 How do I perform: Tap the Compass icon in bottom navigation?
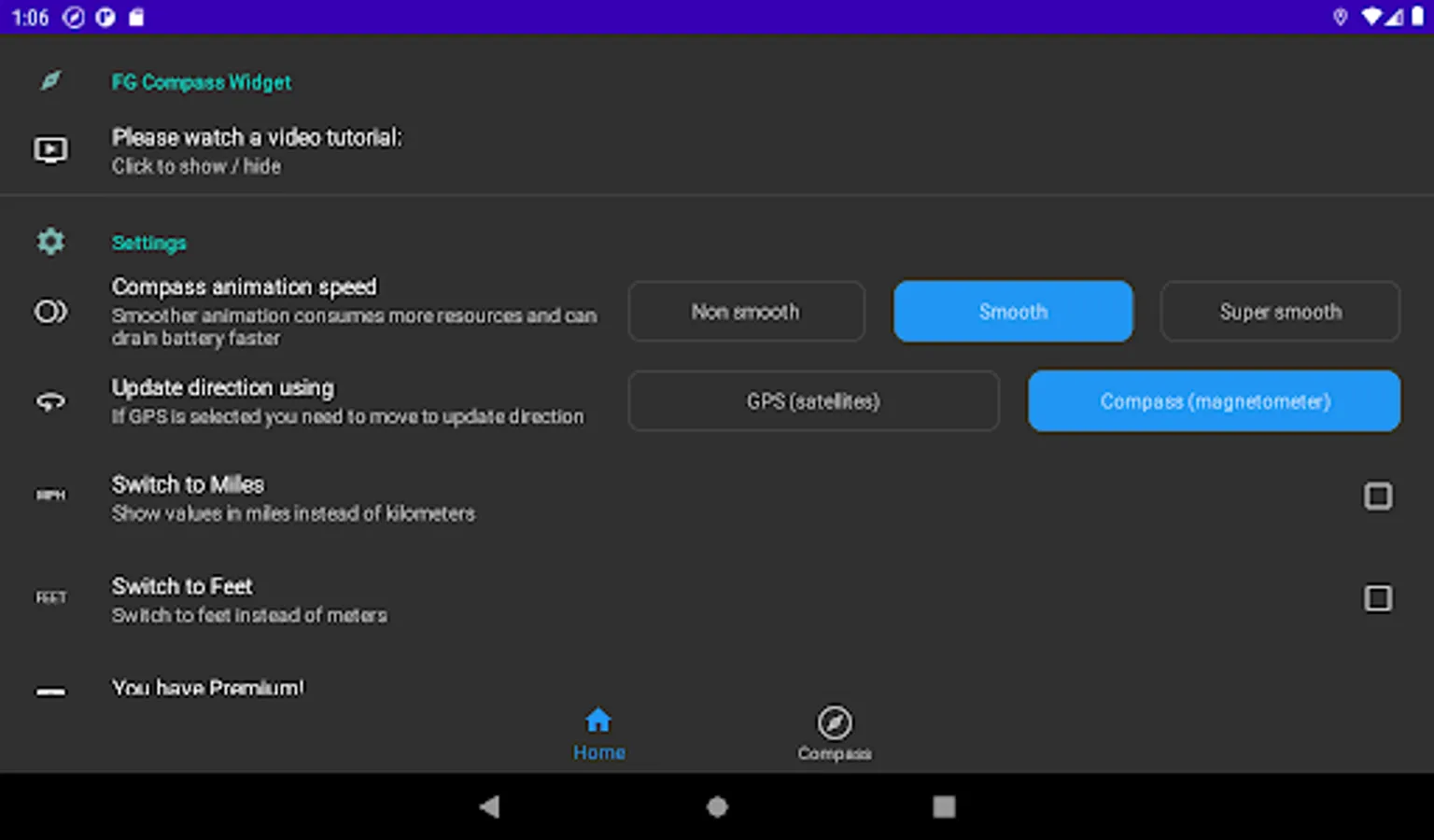(x=835, y=722)
